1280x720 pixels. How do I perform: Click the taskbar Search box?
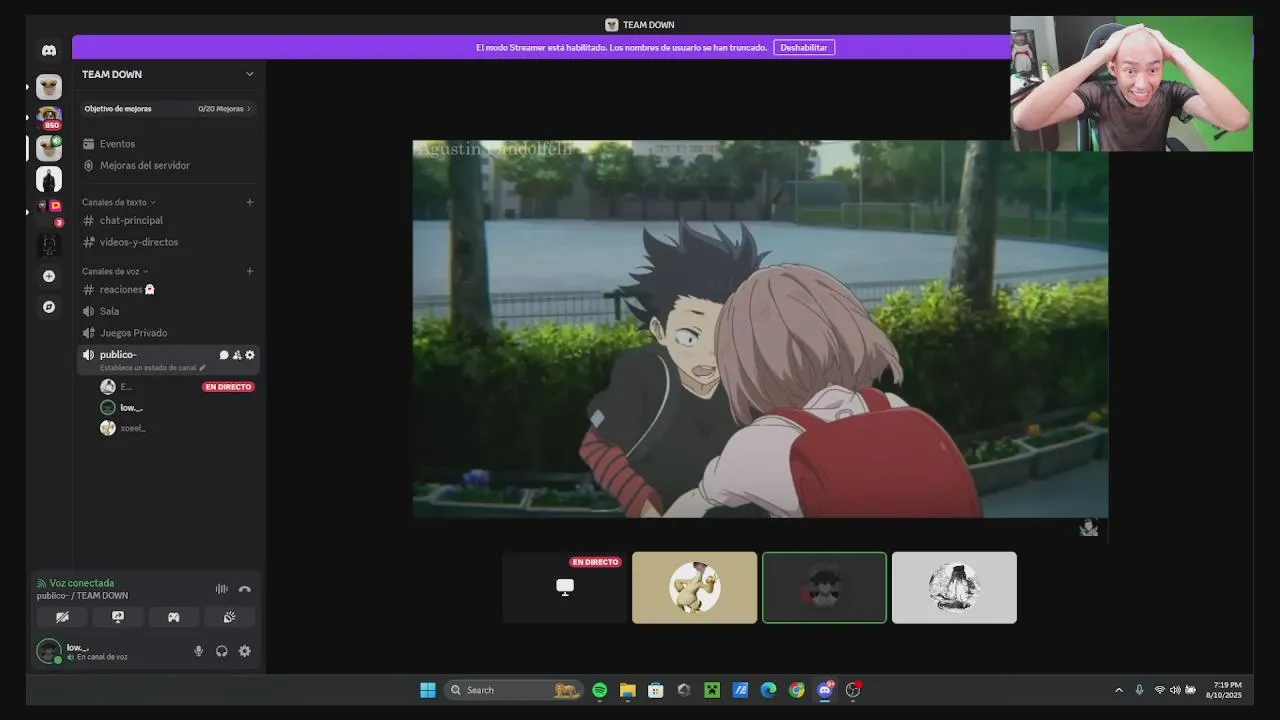click(512, 690)
